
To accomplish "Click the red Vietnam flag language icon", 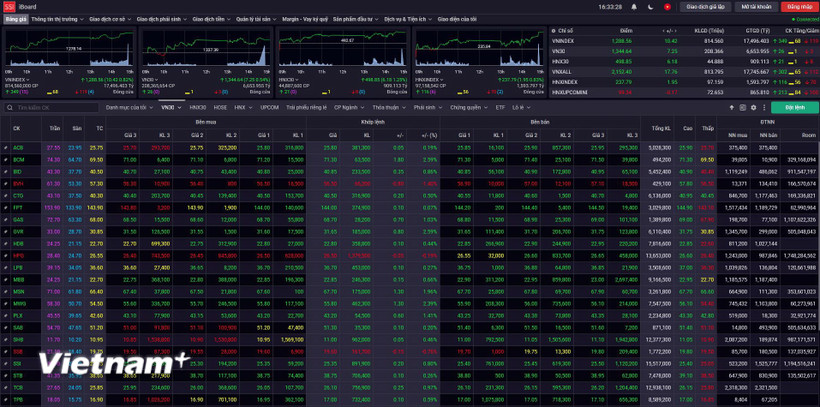I will click(x=668, y=6).
